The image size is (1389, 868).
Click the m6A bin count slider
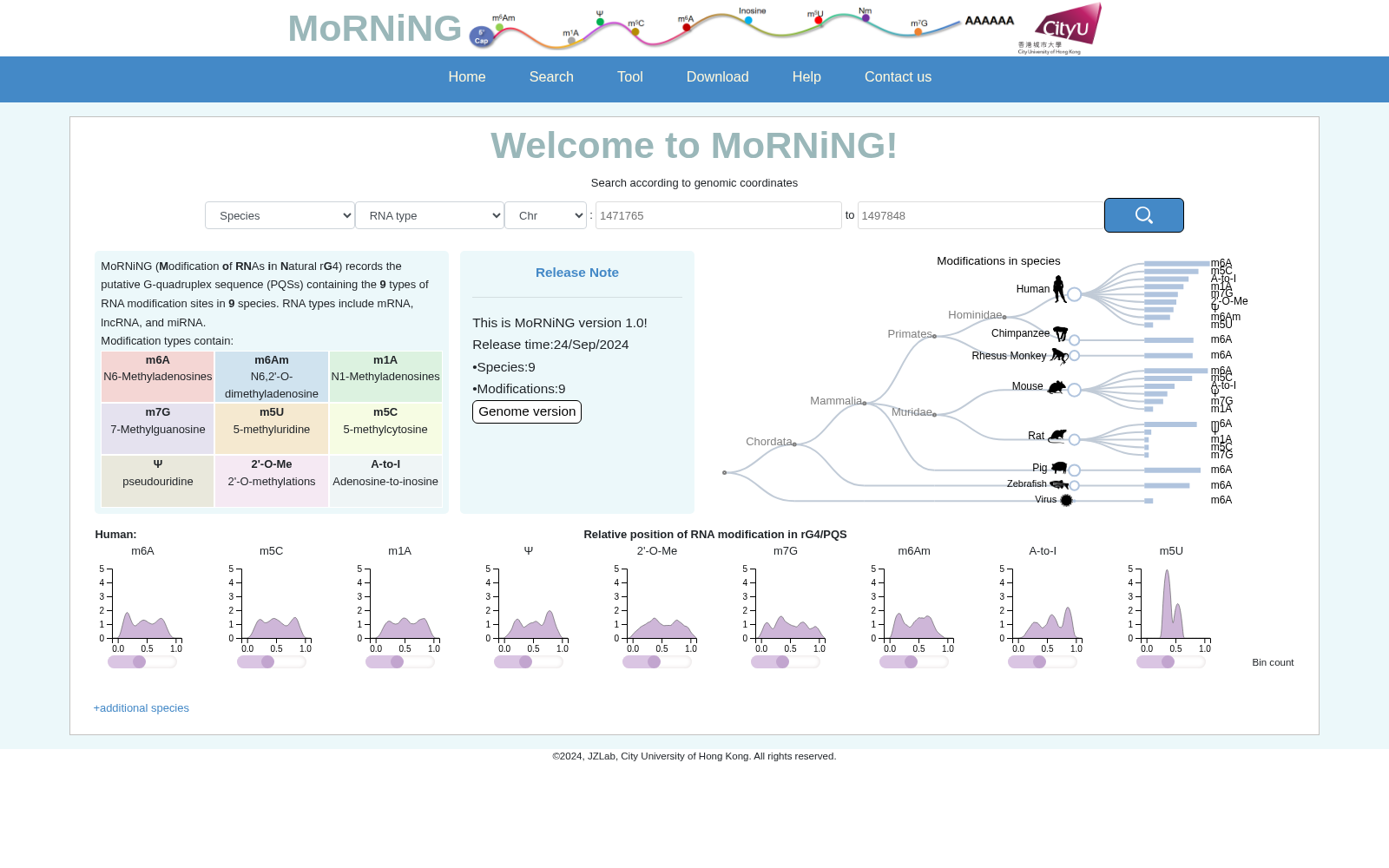point(142,662)
